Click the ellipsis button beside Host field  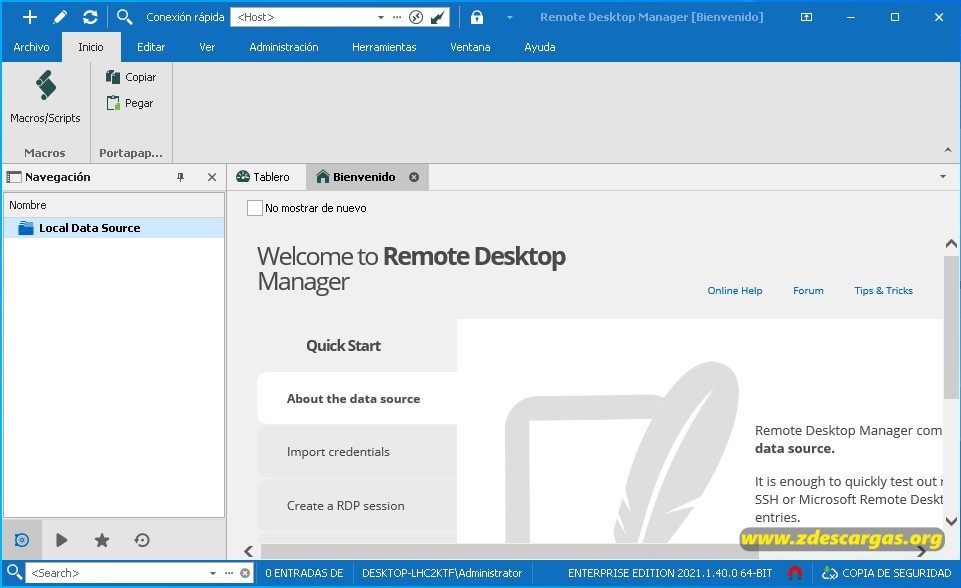(x=397, y=17)
